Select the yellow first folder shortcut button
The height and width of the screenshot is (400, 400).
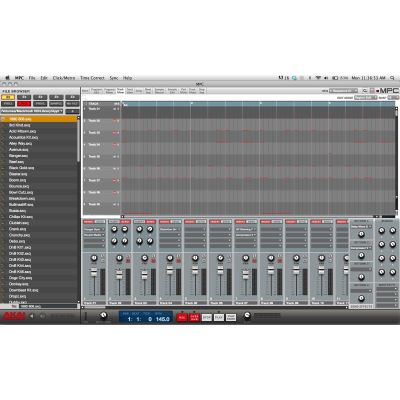[x=8, y=97]
